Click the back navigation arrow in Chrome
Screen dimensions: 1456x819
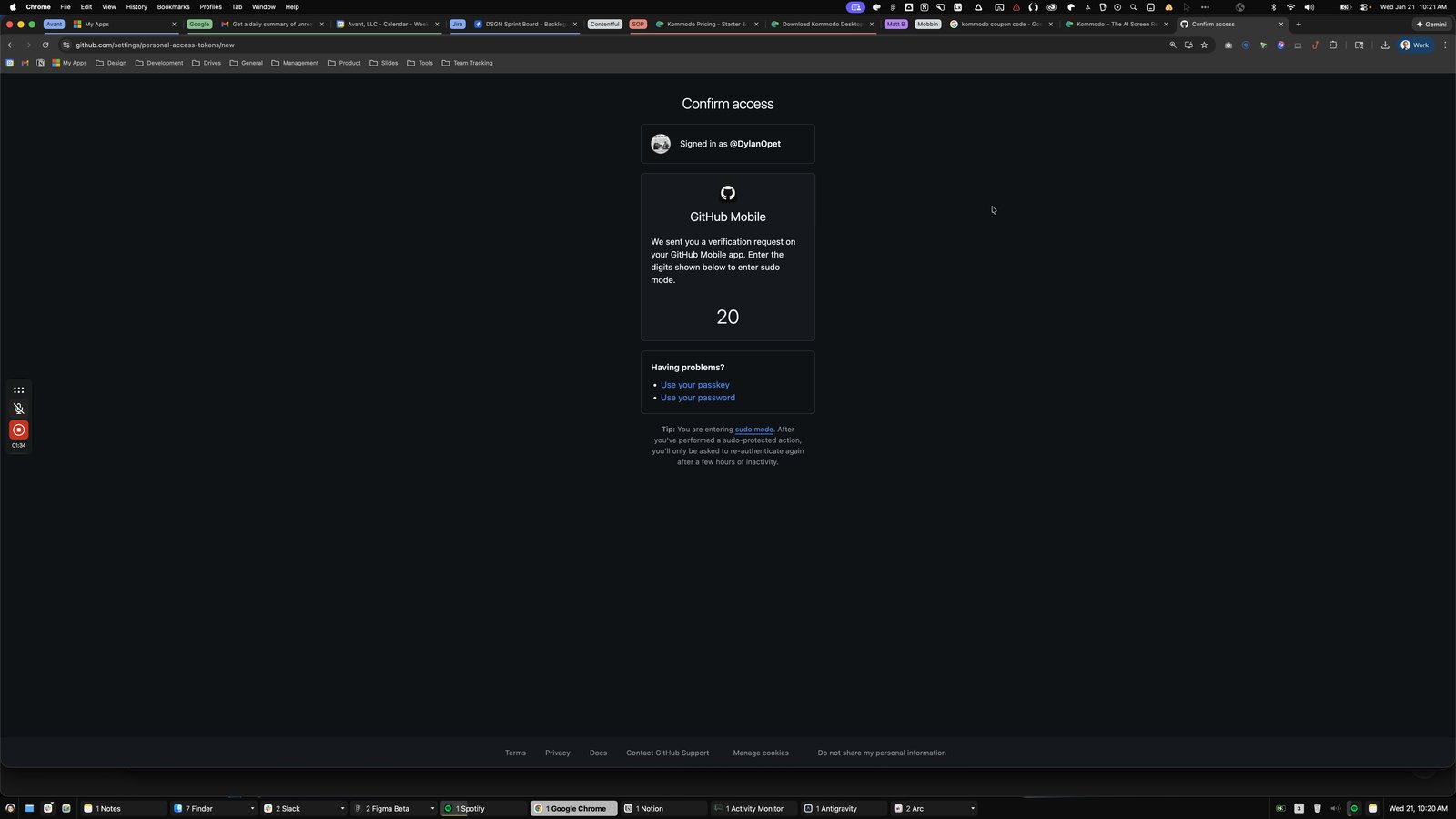11,45
